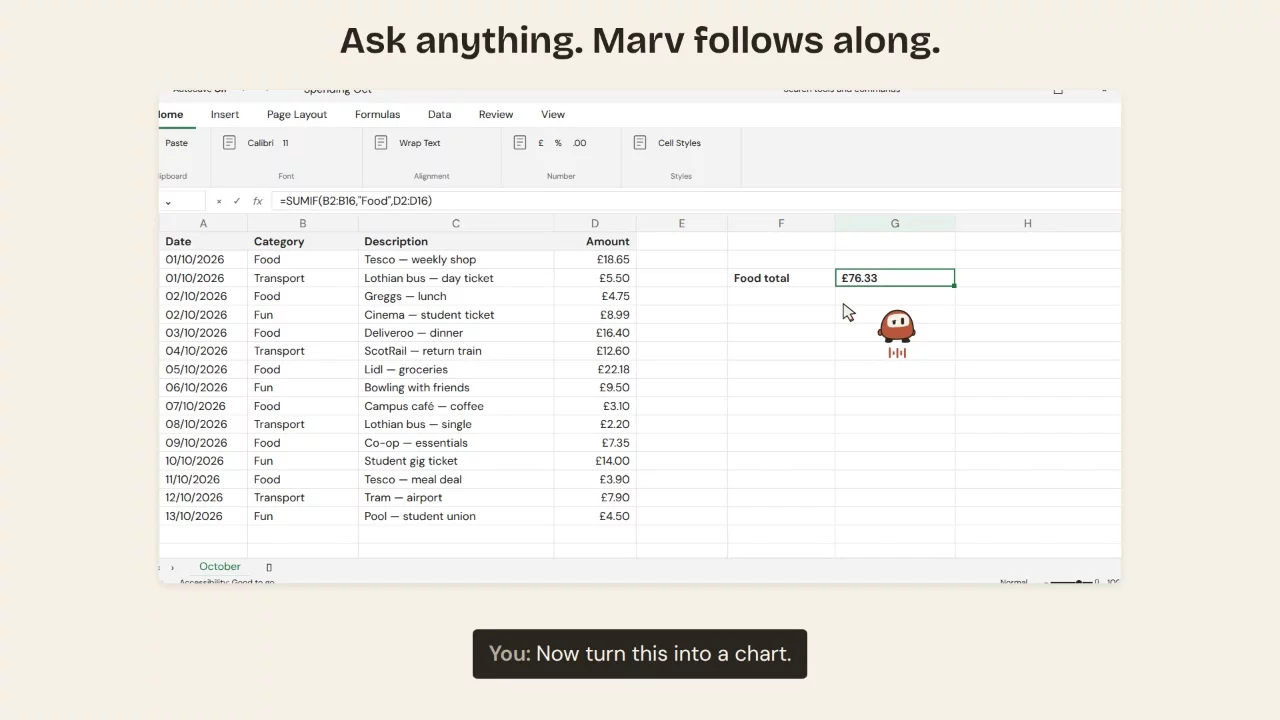Open the Calibri font name dropdown
The image size is (1280, 720).
click(260, 143)
